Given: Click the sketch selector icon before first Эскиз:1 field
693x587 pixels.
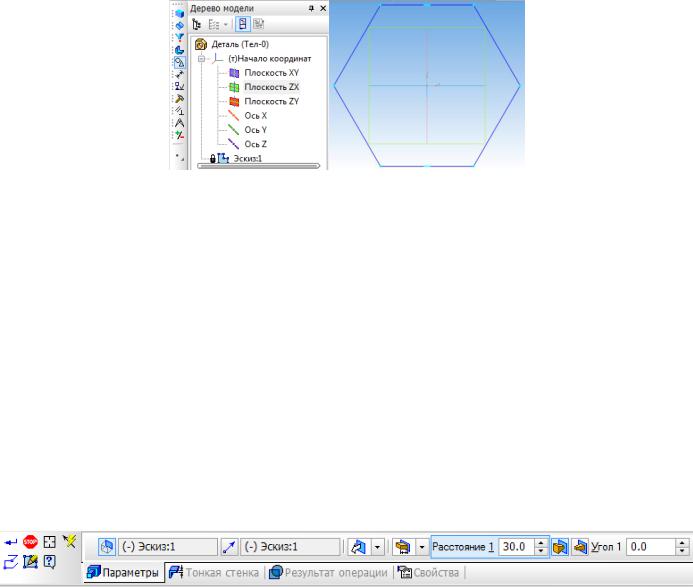Looking at the screenshot, I should pos(107,547).
